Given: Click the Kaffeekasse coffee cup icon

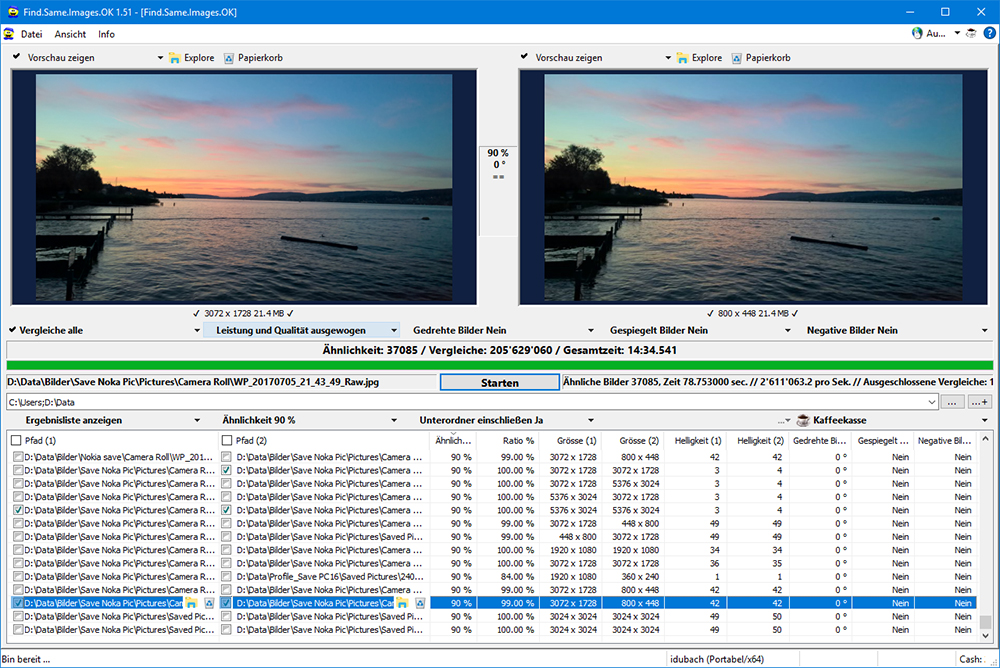Looking at the screenshot, I should click(x=803, y=420).
